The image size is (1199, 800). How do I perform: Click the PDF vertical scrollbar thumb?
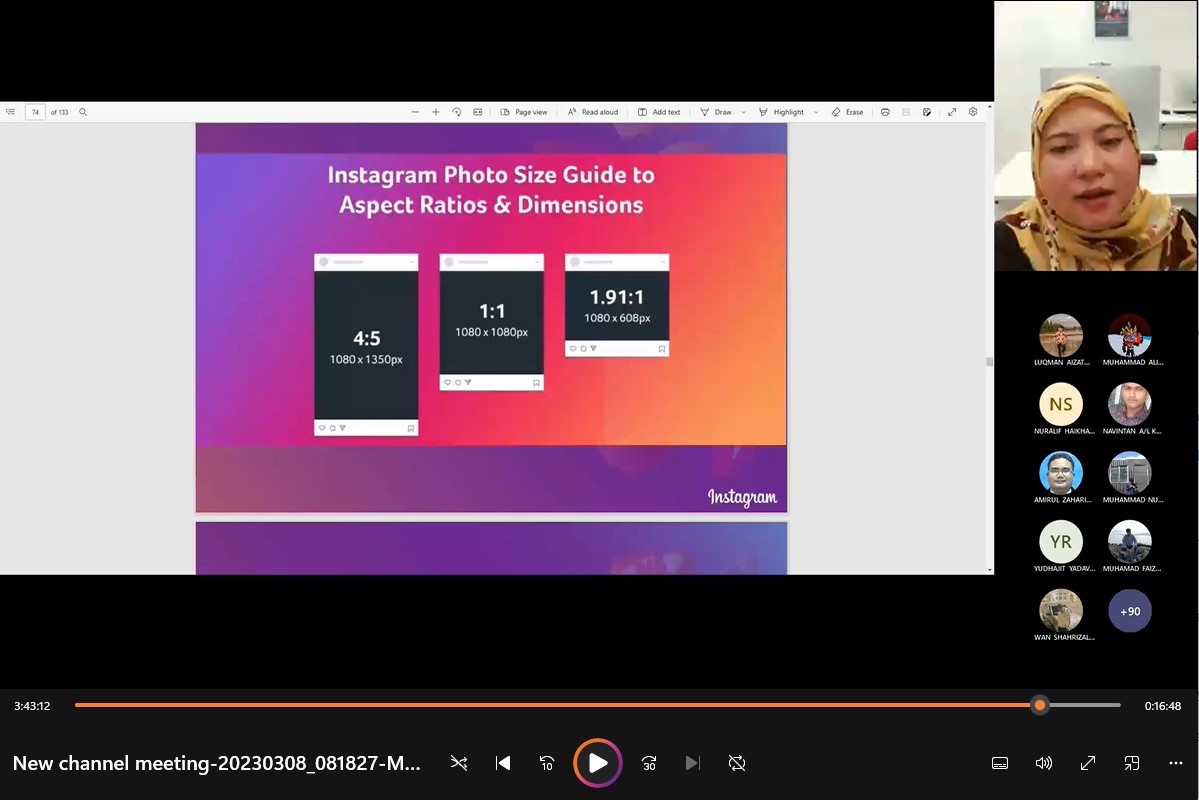pos(989,362)
